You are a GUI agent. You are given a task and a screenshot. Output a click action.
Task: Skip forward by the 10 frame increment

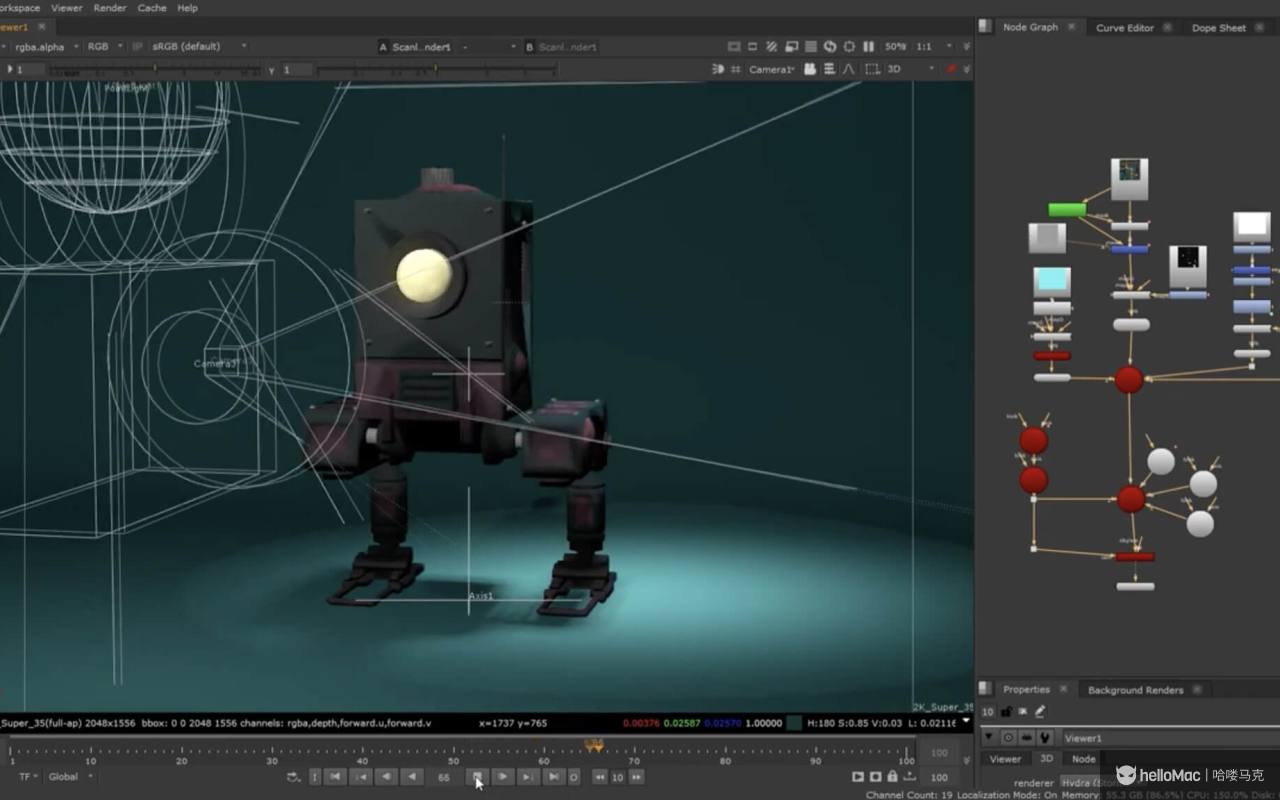[636, 777]
